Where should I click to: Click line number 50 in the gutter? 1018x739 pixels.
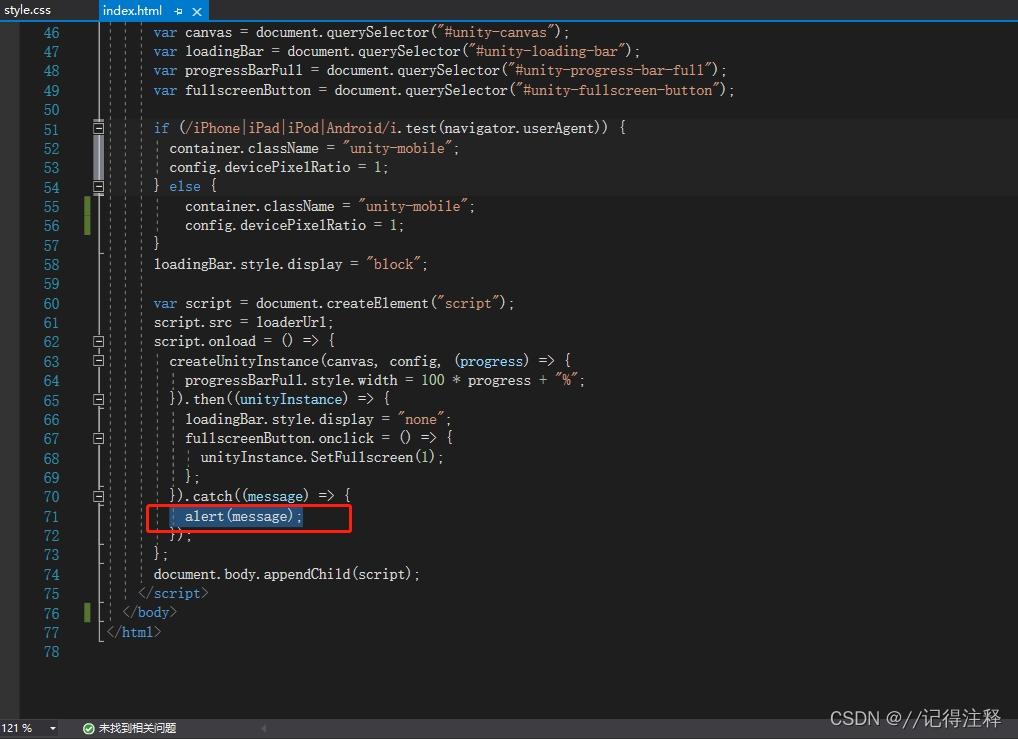51,110
